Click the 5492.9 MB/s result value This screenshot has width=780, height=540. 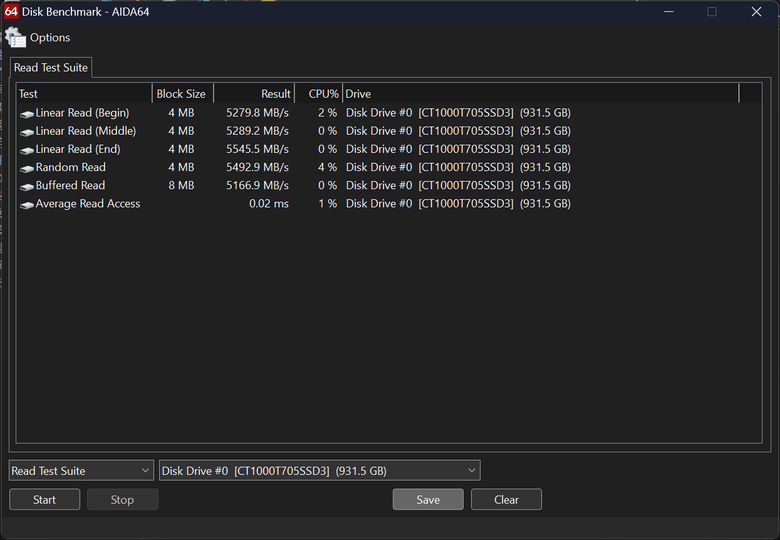257,167
